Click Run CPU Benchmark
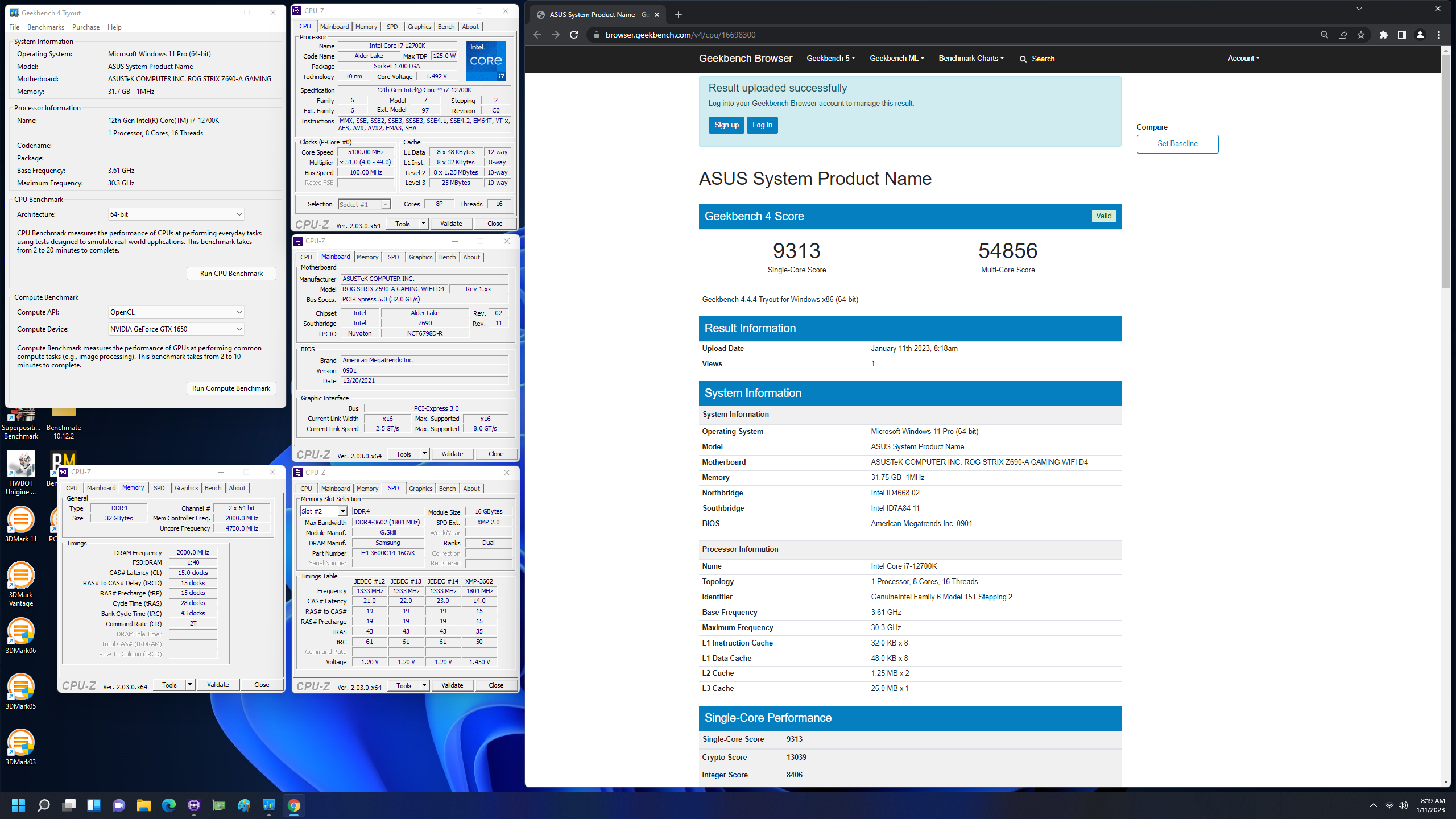1456x819 pixels. (231, 274)
